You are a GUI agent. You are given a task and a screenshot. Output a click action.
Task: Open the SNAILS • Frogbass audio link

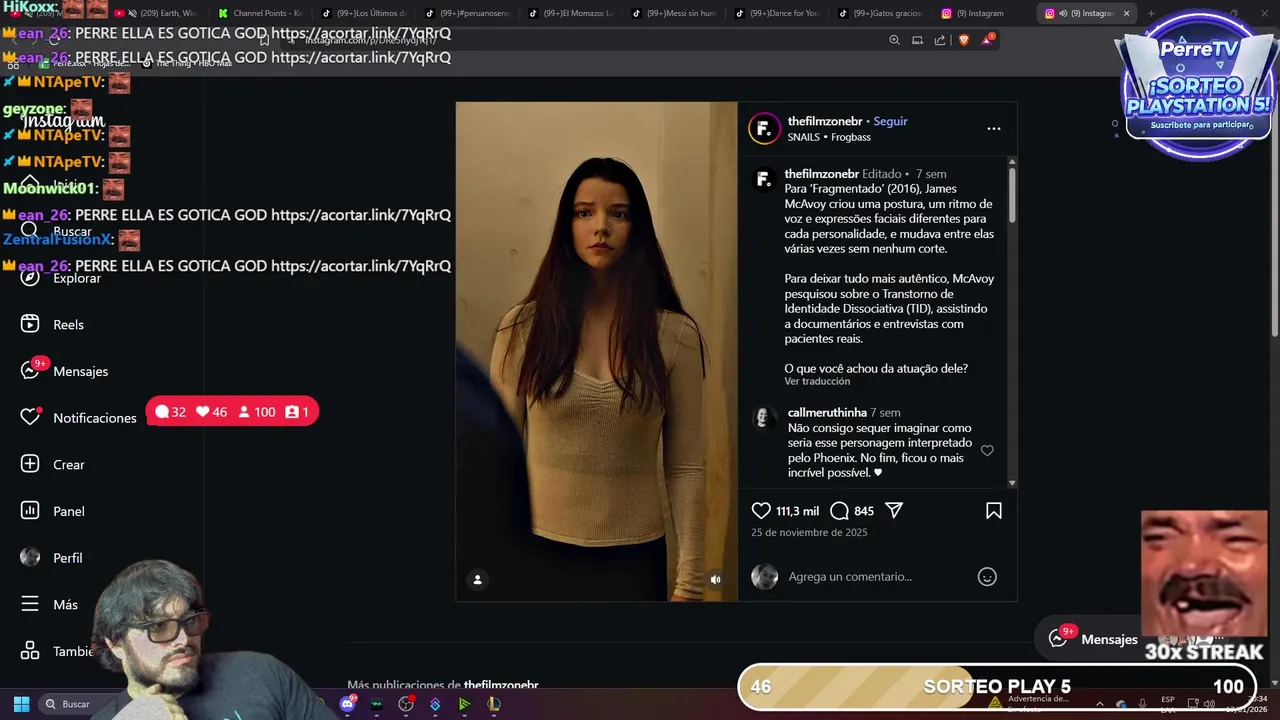829,137
